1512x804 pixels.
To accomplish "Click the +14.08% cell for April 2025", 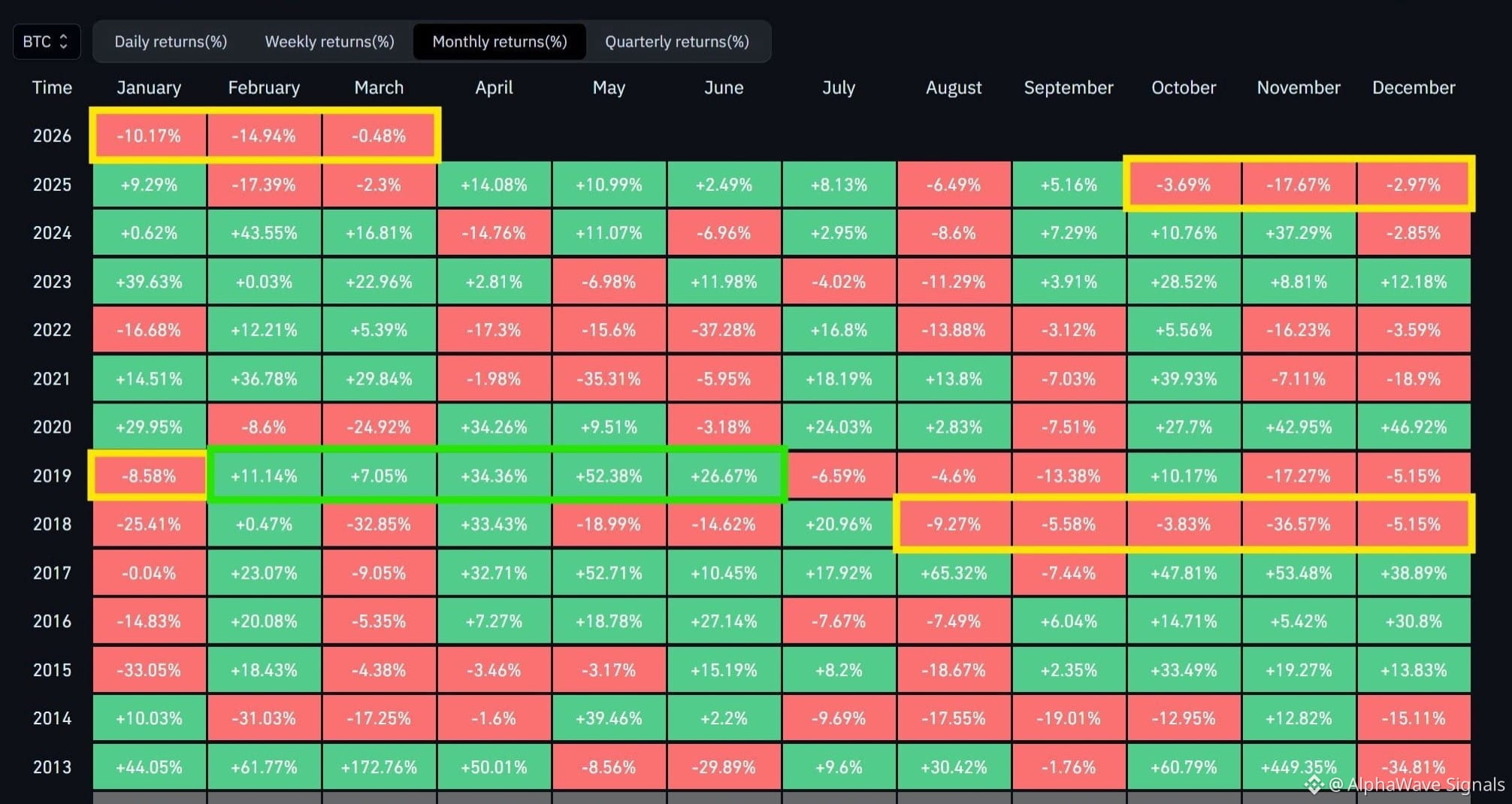I will point(494,184).
